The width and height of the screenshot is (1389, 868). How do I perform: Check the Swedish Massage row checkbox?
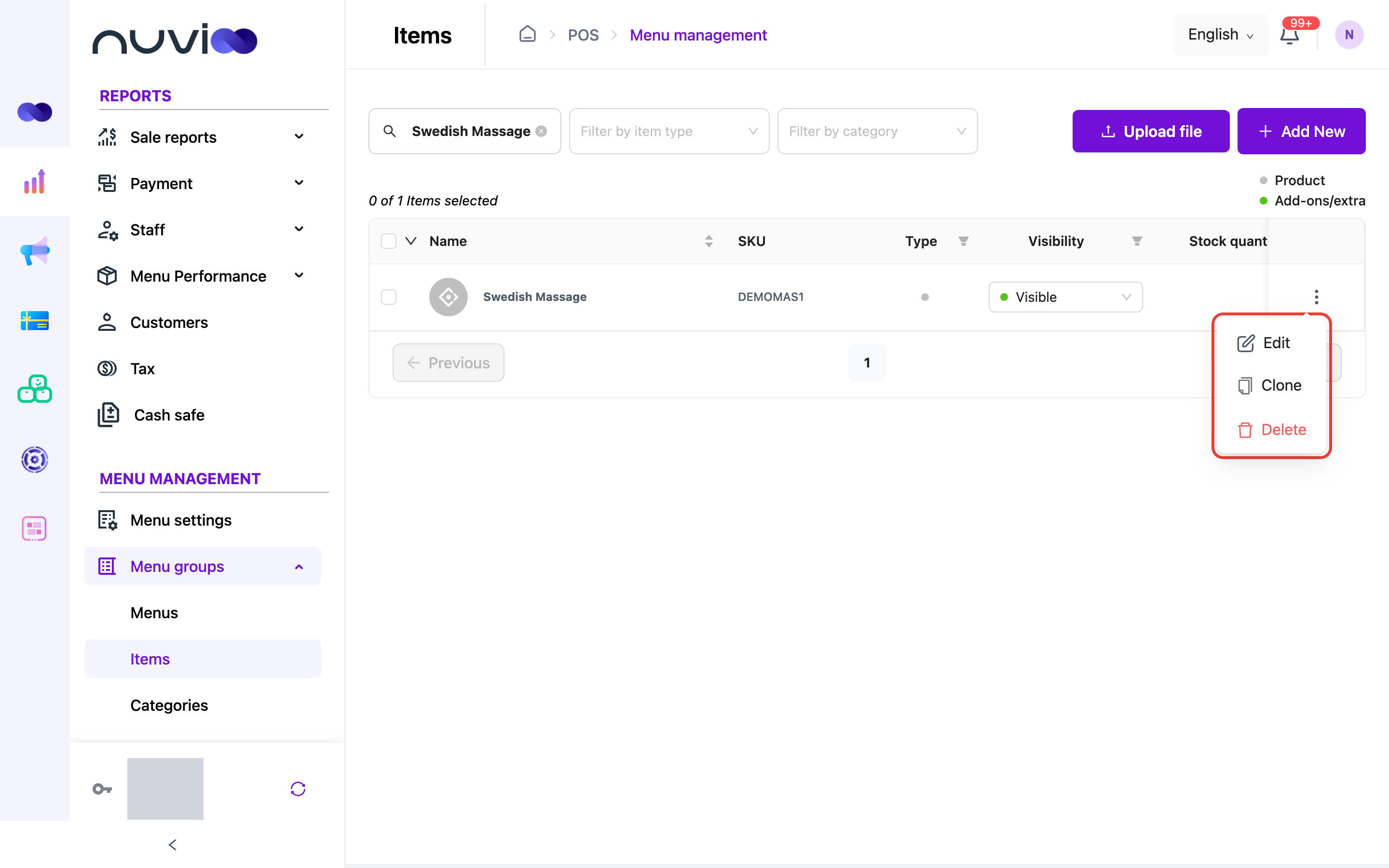(x=389, y=297)
